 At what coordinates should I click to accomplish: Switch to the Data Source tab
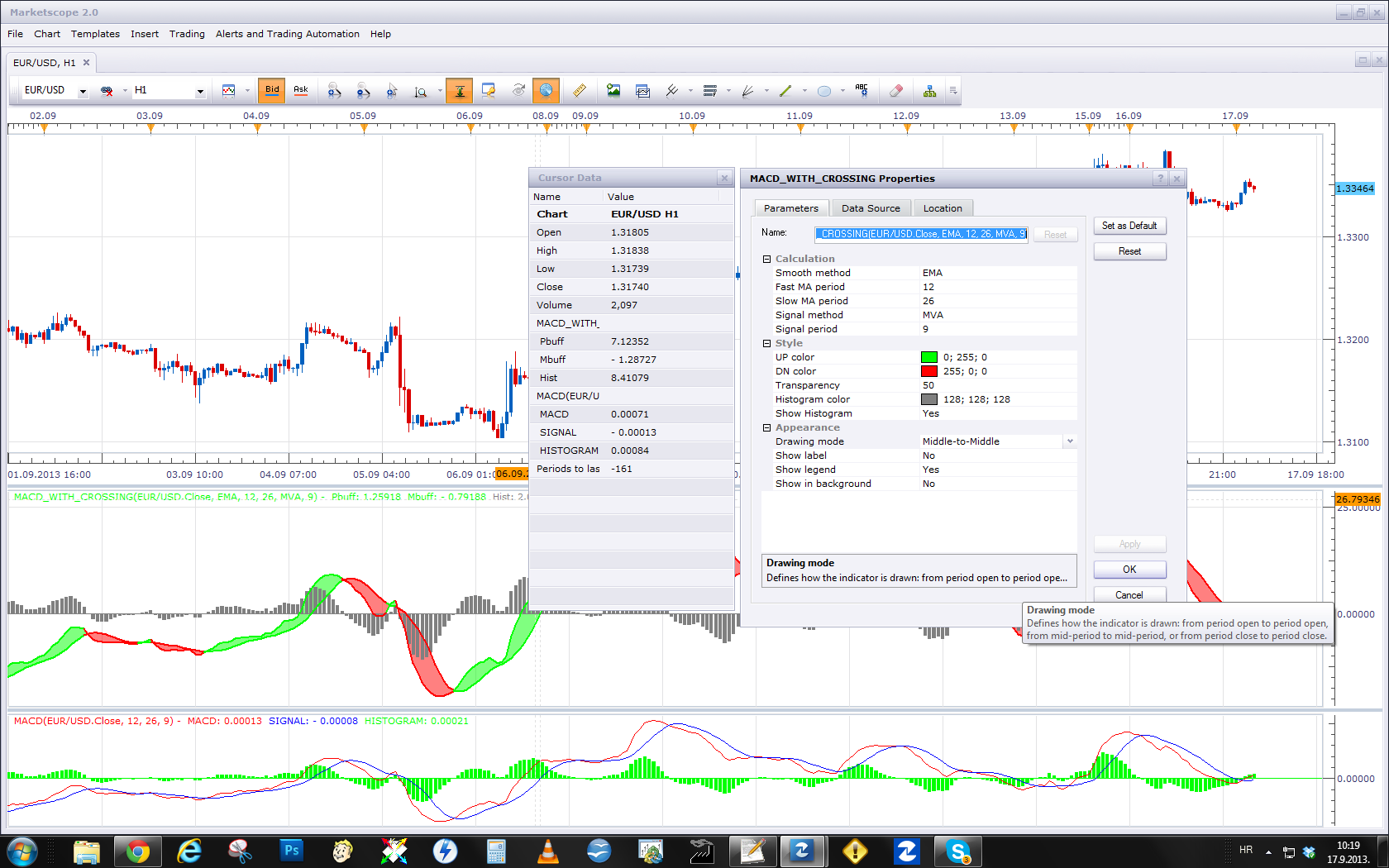[871, 208]
